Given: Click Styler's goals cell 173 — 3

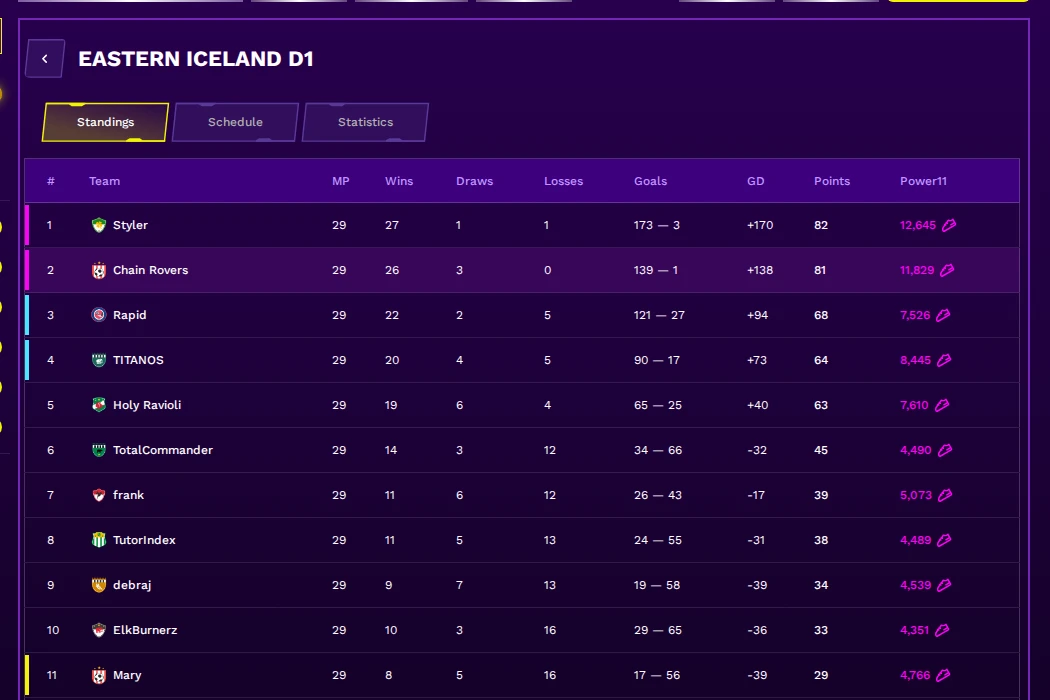Looking at the screenshot, I should 656,225.
